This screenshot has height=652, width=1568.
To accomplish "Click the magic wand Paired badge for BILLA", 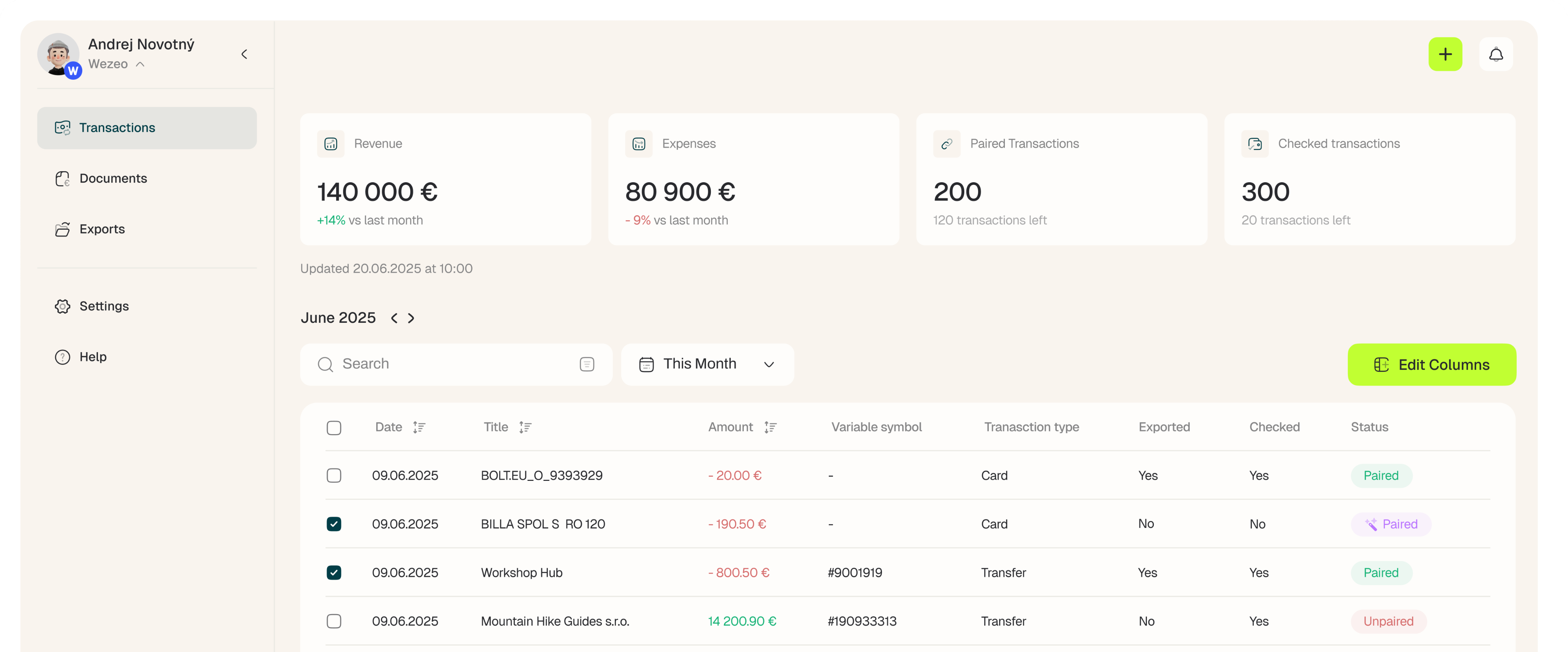I will tap(1390, 524).
